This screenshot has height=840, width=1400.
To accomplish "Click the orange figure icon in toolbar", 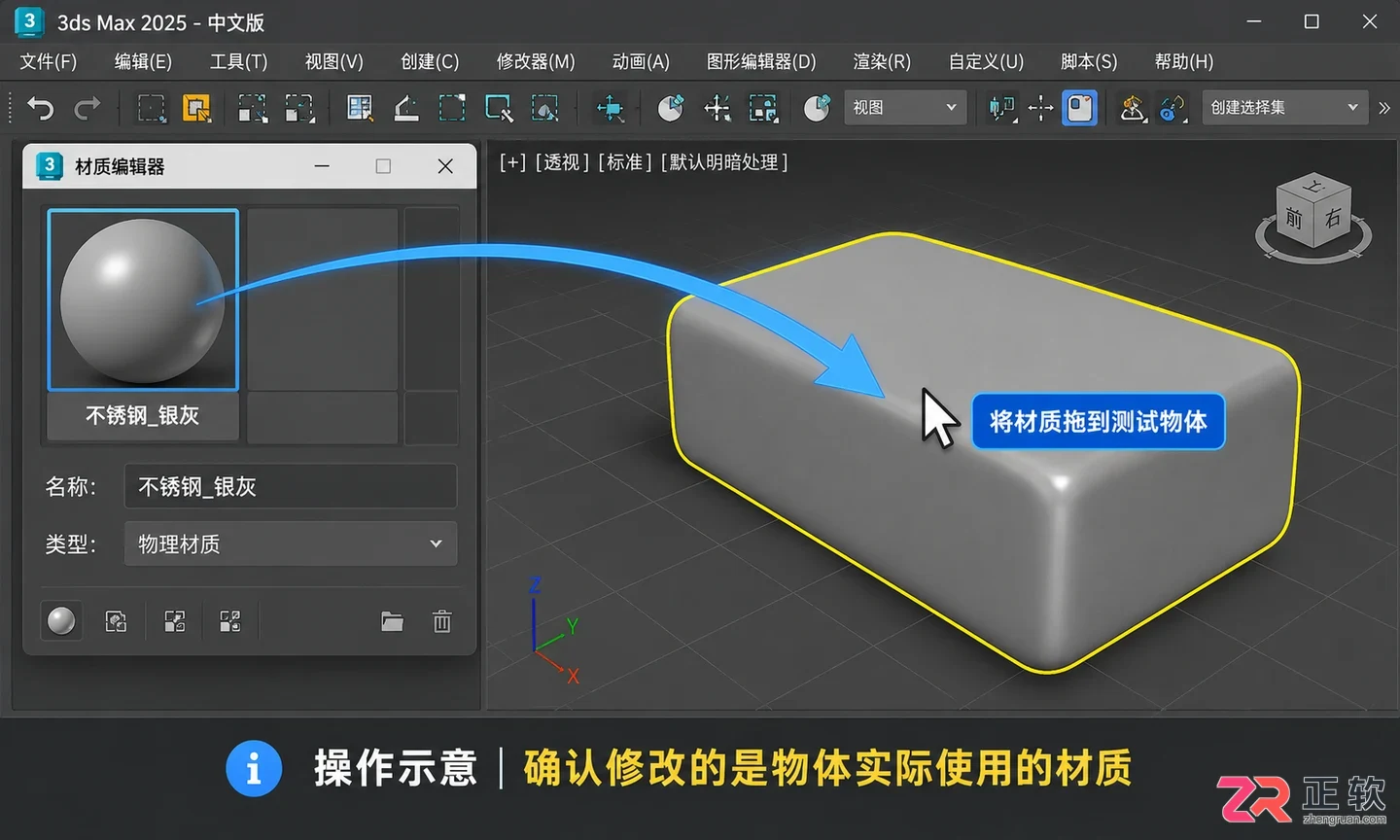I will coord(1132,108).
